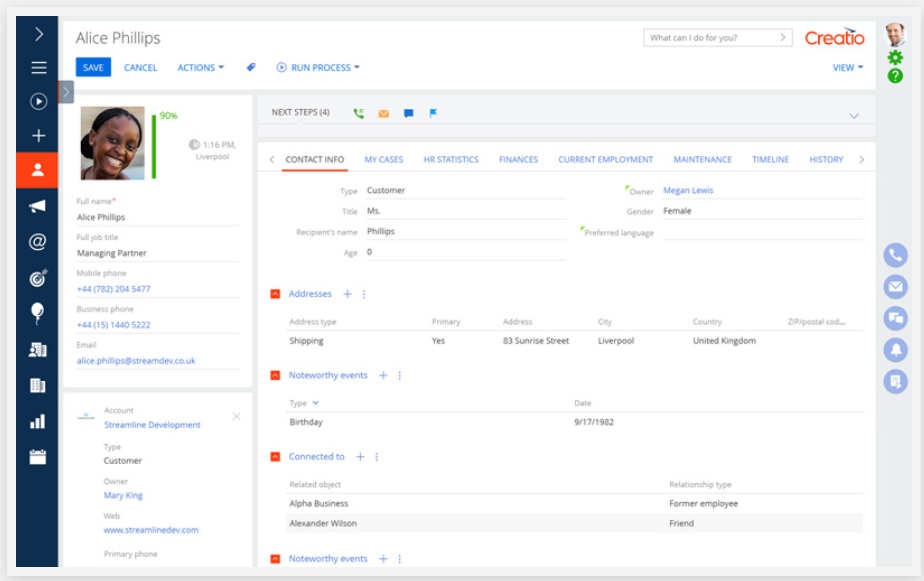The height and width of the screenshot is (581, 924).
Task: Select the phone call icon above Next Steps
Action: pos(357,111)
